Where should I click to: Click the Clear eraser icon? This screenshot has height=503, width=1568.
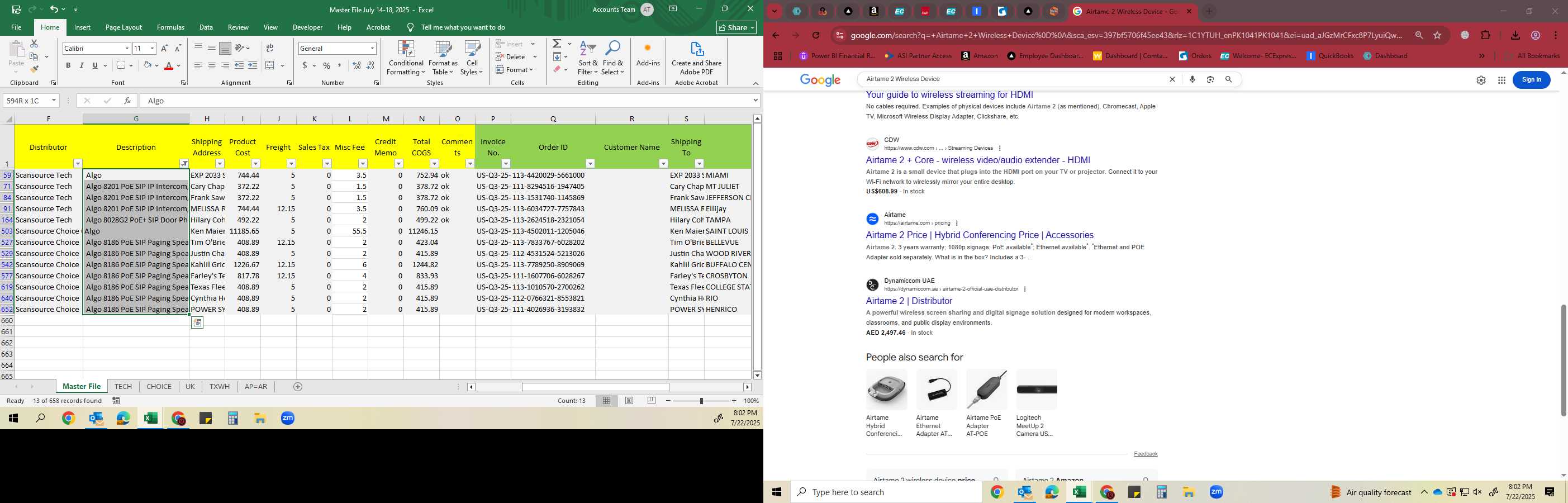tap(557, 69)
